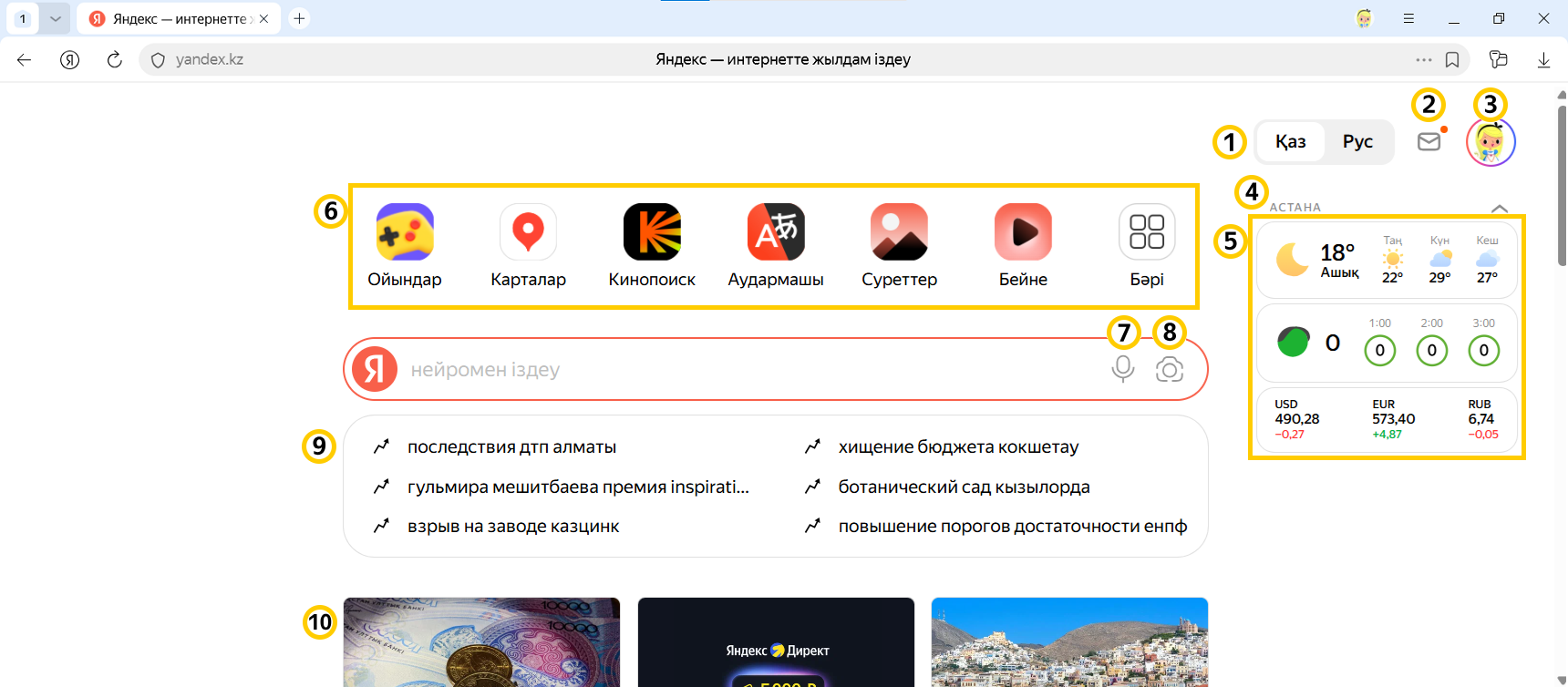Expand the tab groups dropdown arrow

55,18
